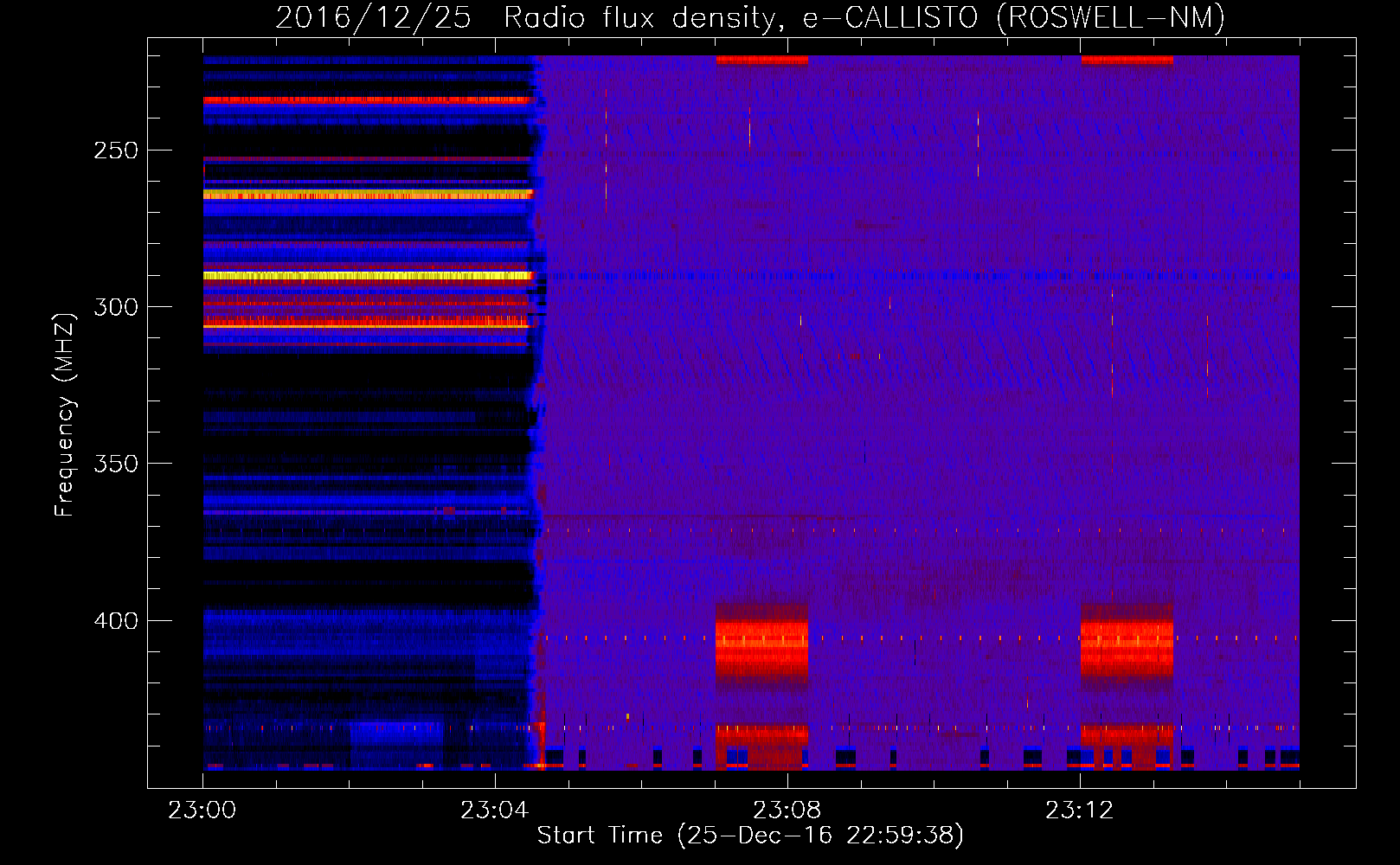The width and height of the screenshot is (1400, 865).
Task: Click the plot title "Radio flux density, e-CALLISTO (ROSWELL-NM)"
Action: [864, 17]
